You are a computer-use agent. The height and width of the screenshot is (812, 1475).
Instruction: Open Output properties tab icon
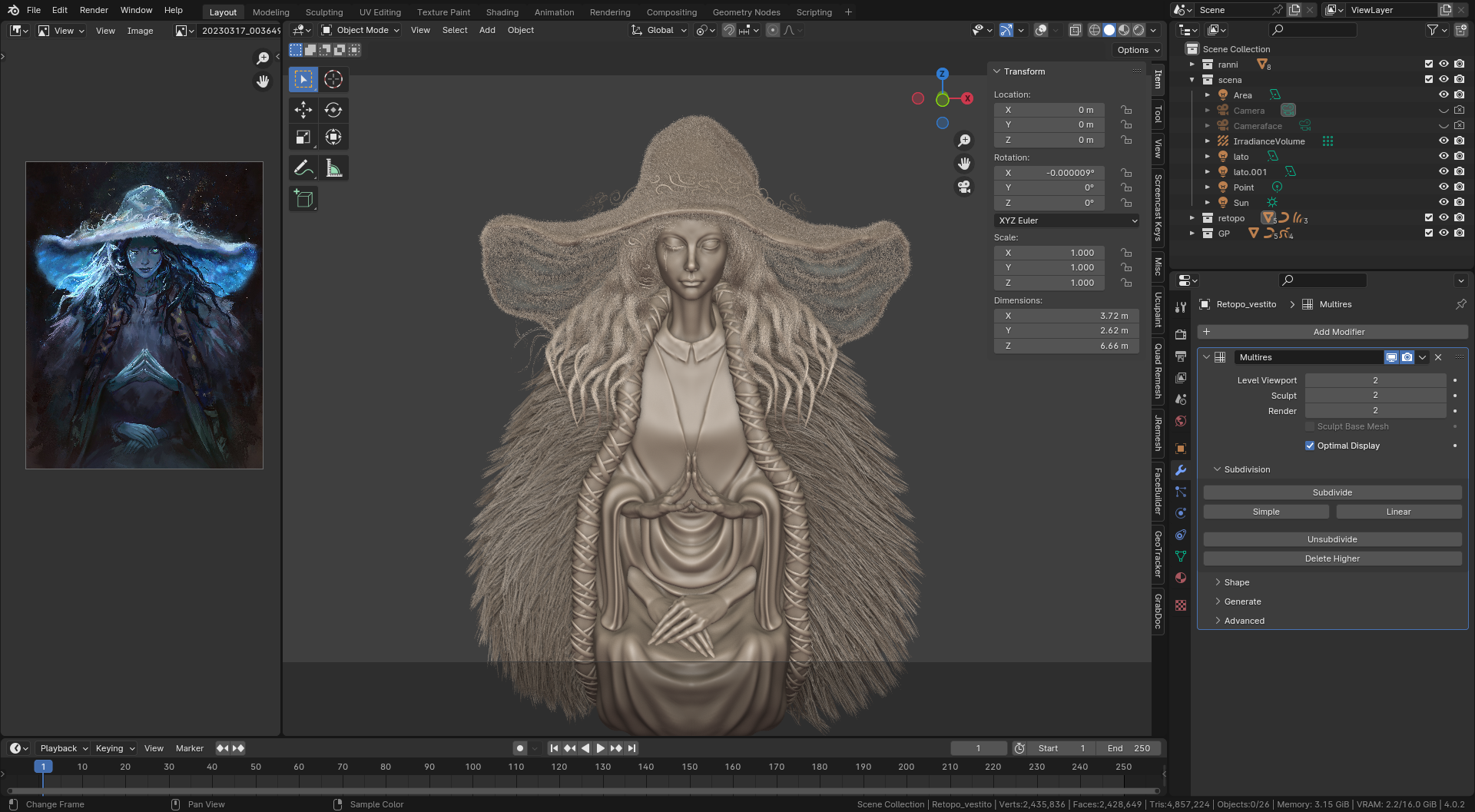pyautogui.click(x=1181, y=356)
